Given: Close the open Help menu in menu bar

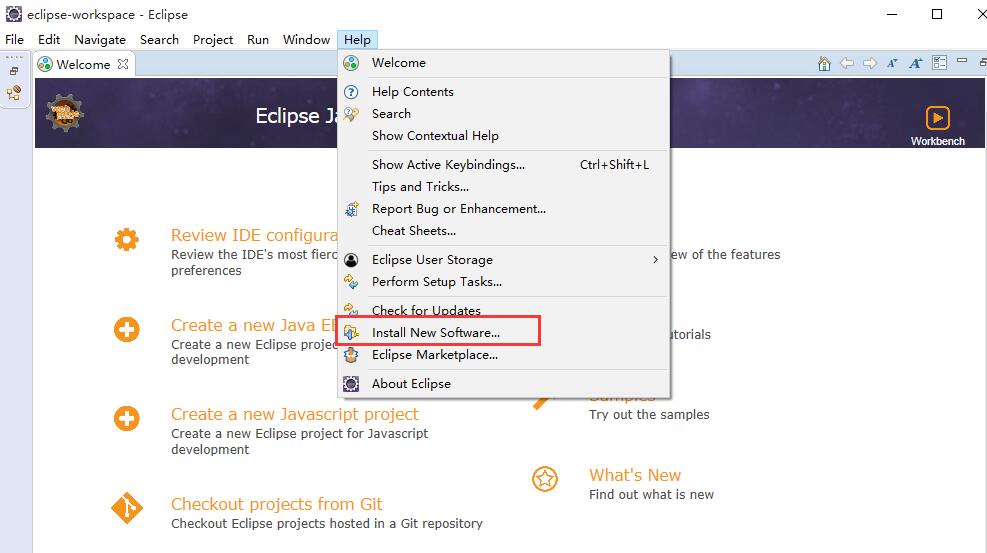Looking at the screenshot, I should click(x=358, y=40).
